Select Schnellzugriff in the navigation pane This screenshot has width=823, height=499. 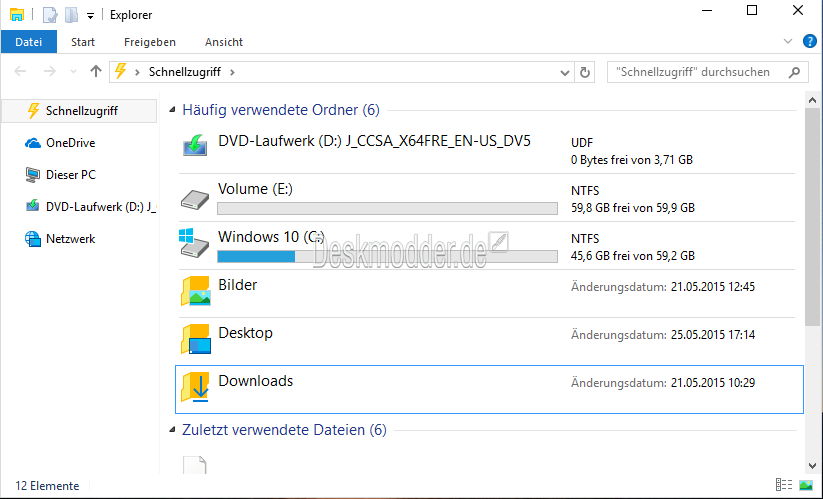(79, 111)
